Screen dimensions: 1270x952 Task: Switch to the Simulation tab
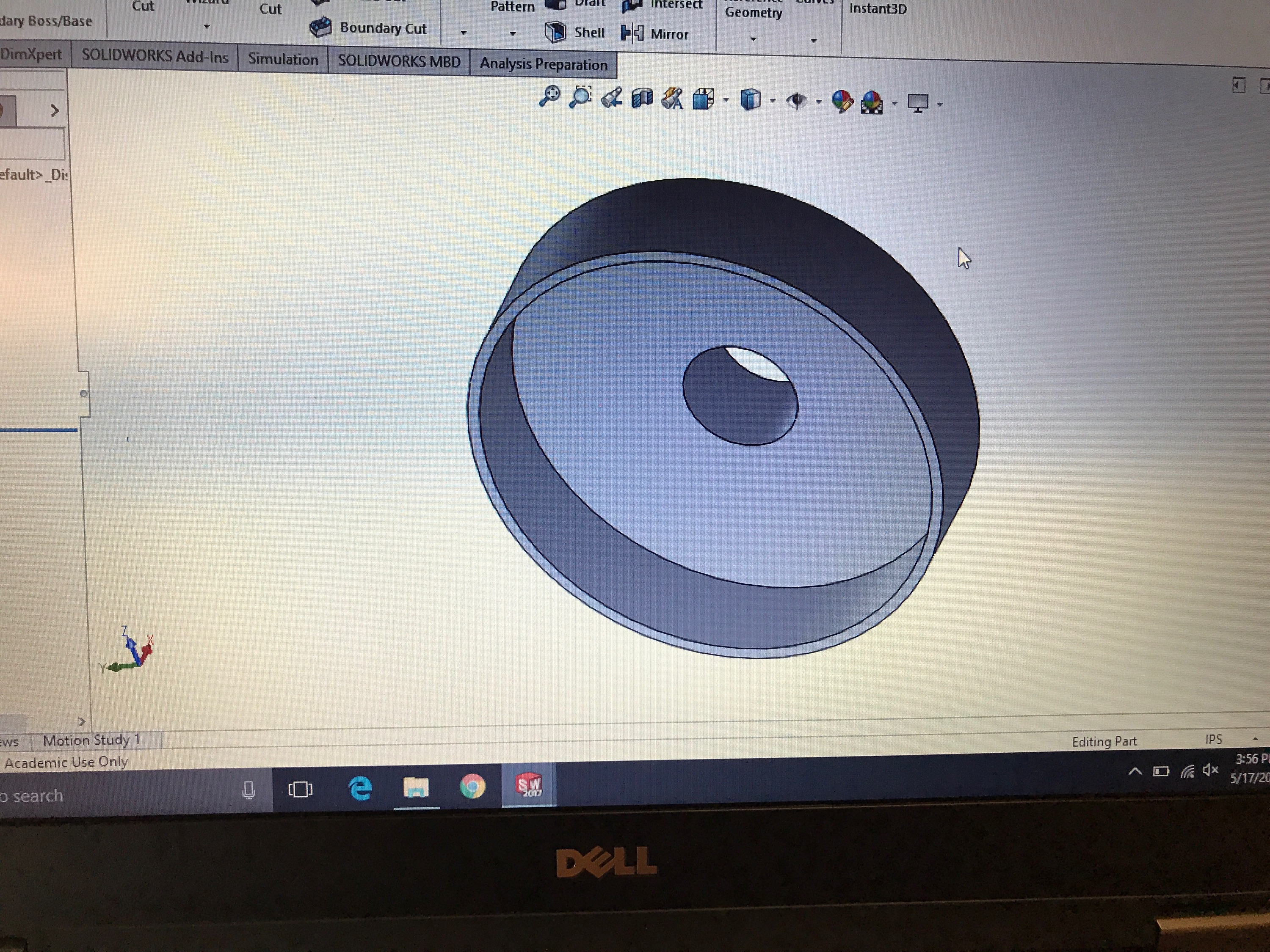[282, 60]
